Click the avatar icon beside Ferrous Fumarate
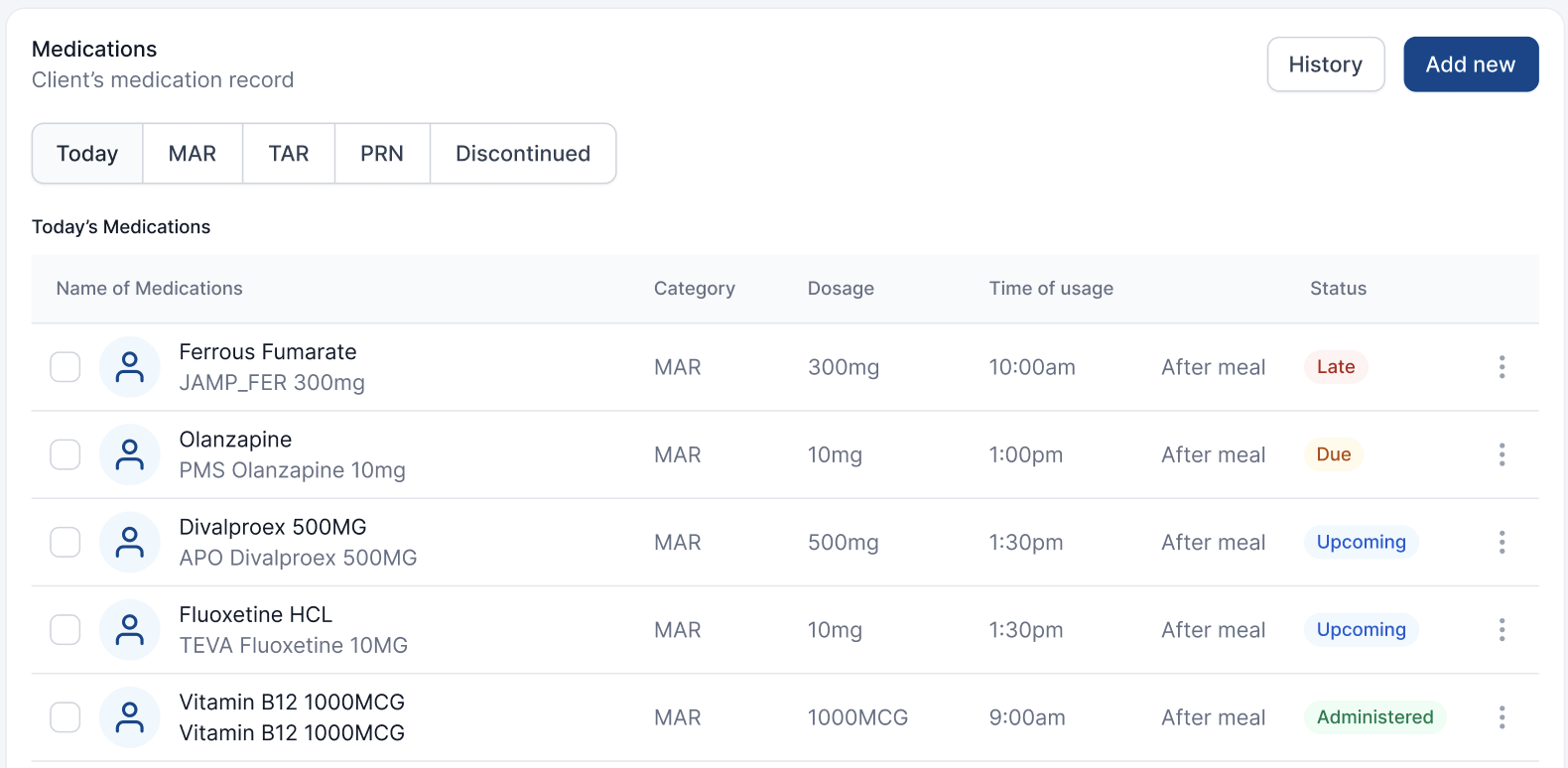1568x768 pixels. (x=130, y=367)
